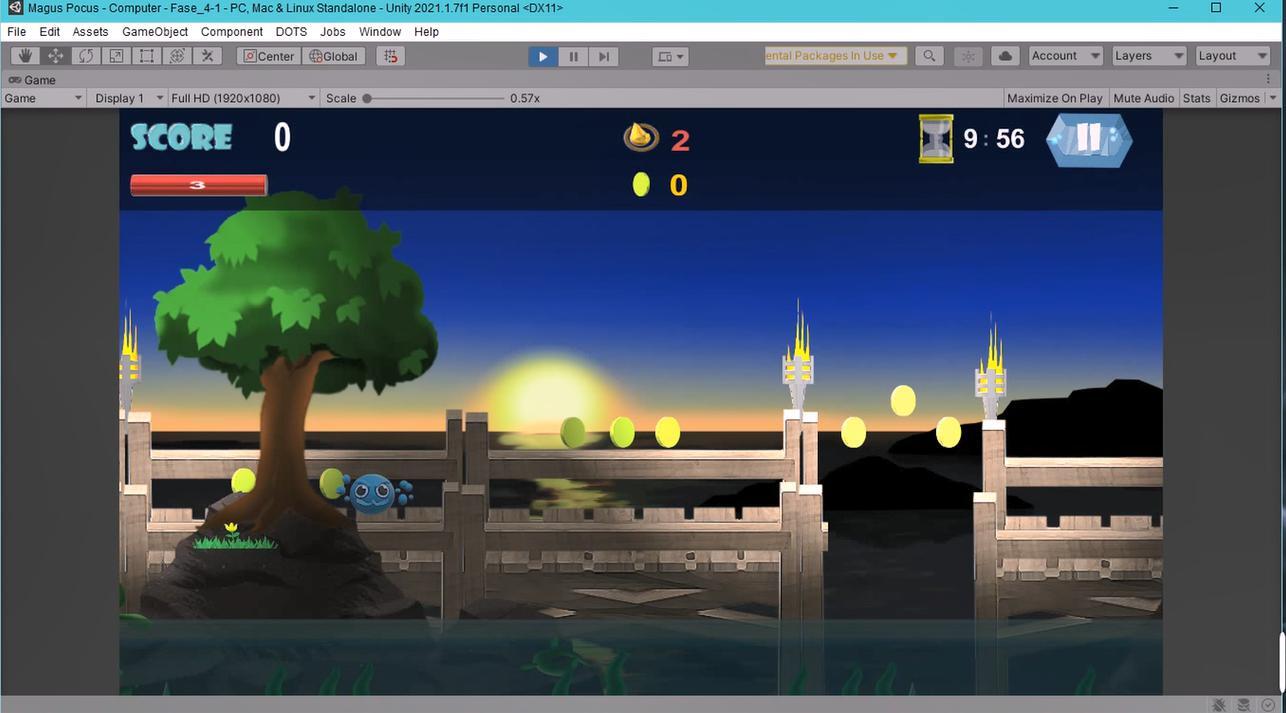This screenshot has width=1286, height=713.
Task: Select the Move tool
Action: 56,56
